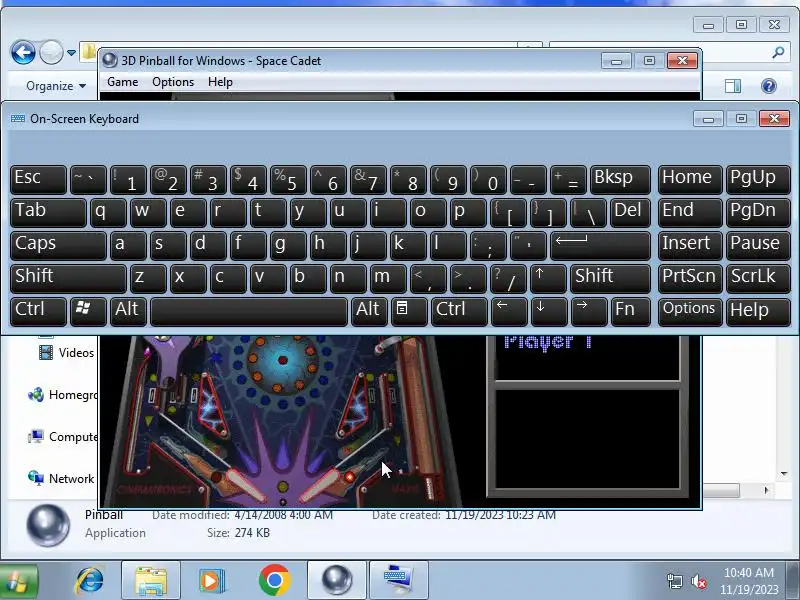Select Network in the navigation pane

[61, 479]
